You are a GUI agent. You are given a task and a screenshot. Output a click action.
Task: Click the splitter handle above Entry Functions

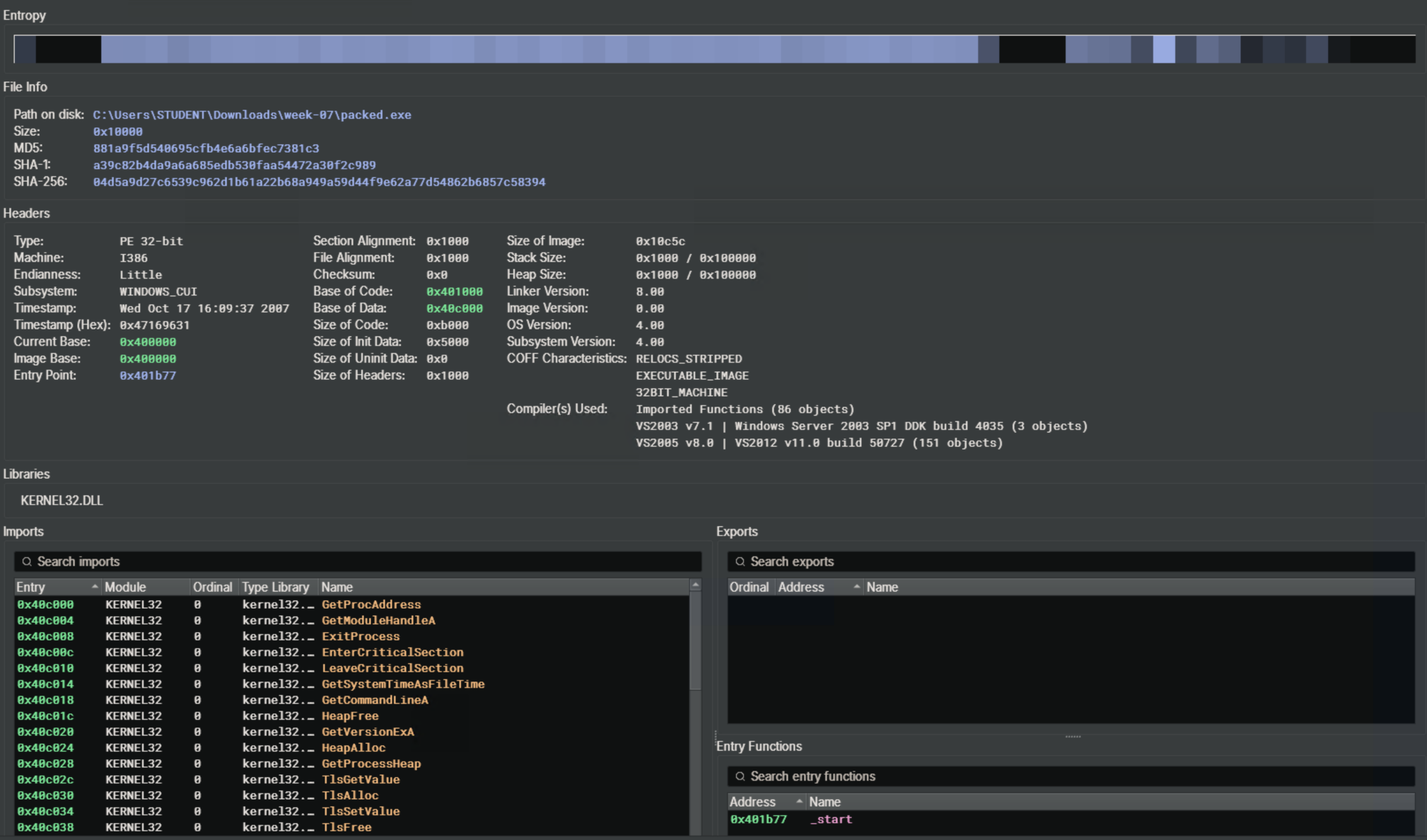[1072, 736]
